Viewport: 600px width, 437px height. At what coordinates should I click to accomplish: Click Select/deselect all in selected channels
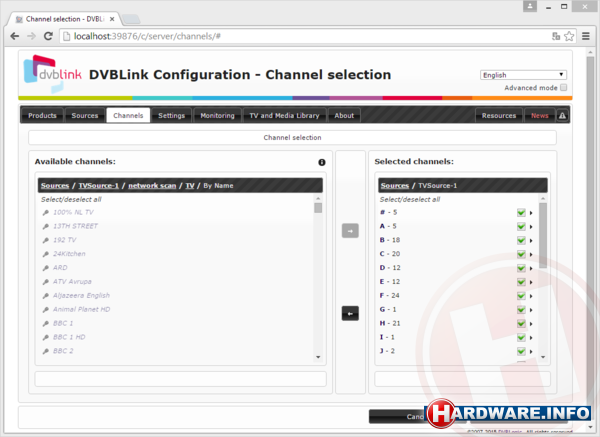[410, 199]
